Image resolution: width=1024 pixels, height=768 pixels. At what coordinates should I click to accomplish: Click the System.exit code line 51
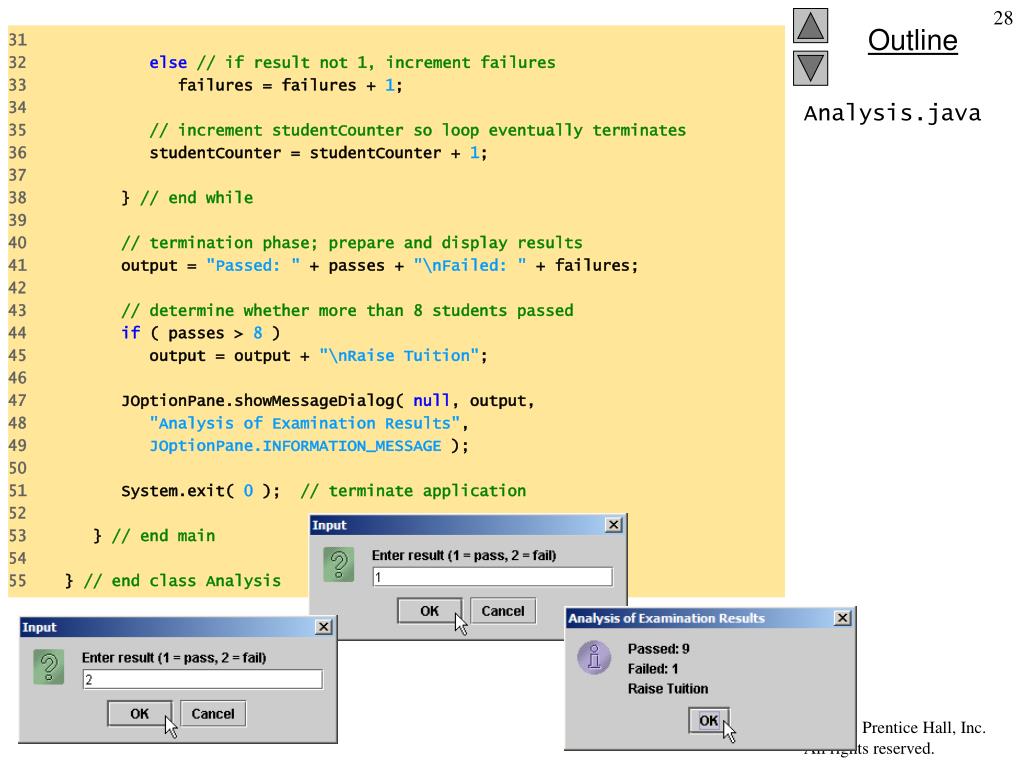(x=323, y=491)
